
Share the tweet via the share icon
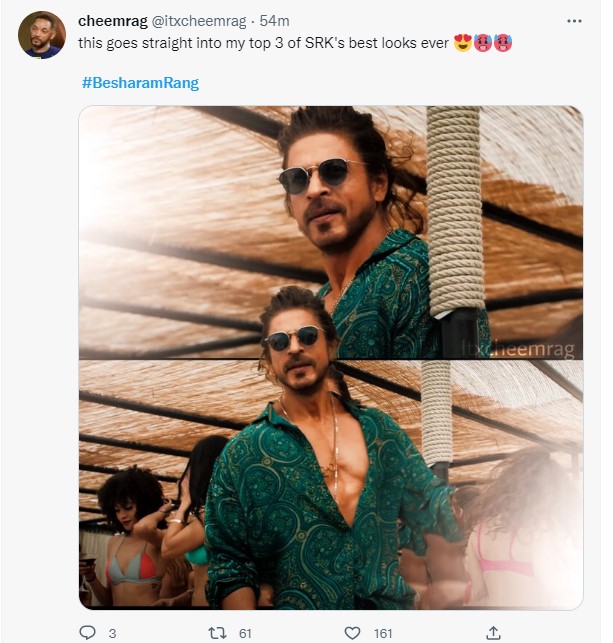[x=493, y=632]
